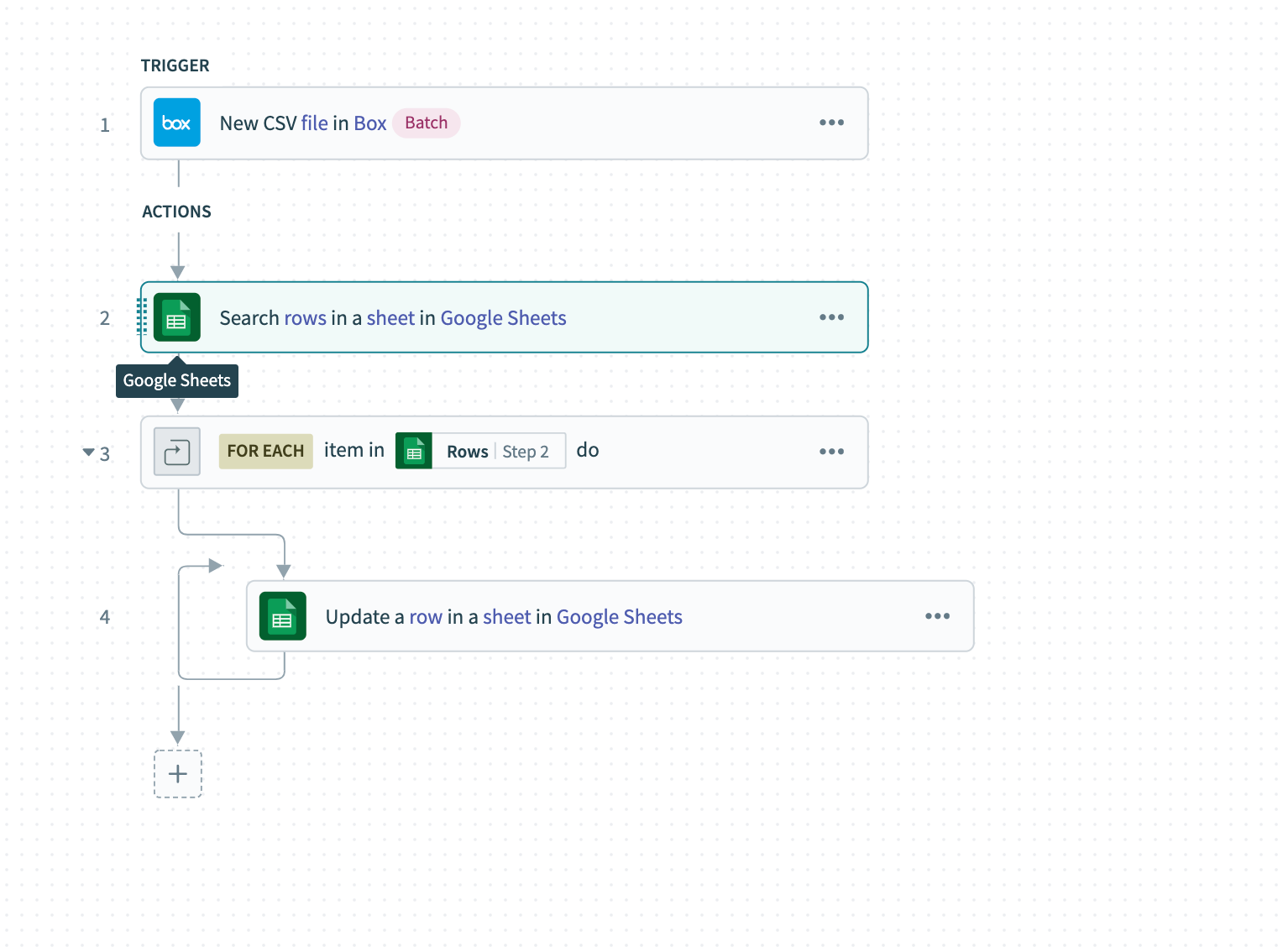The height and width of the screenshot is (952, 1283).
Task: Select the Google Sheets icon on step 2
Action: tap(176, 317)
